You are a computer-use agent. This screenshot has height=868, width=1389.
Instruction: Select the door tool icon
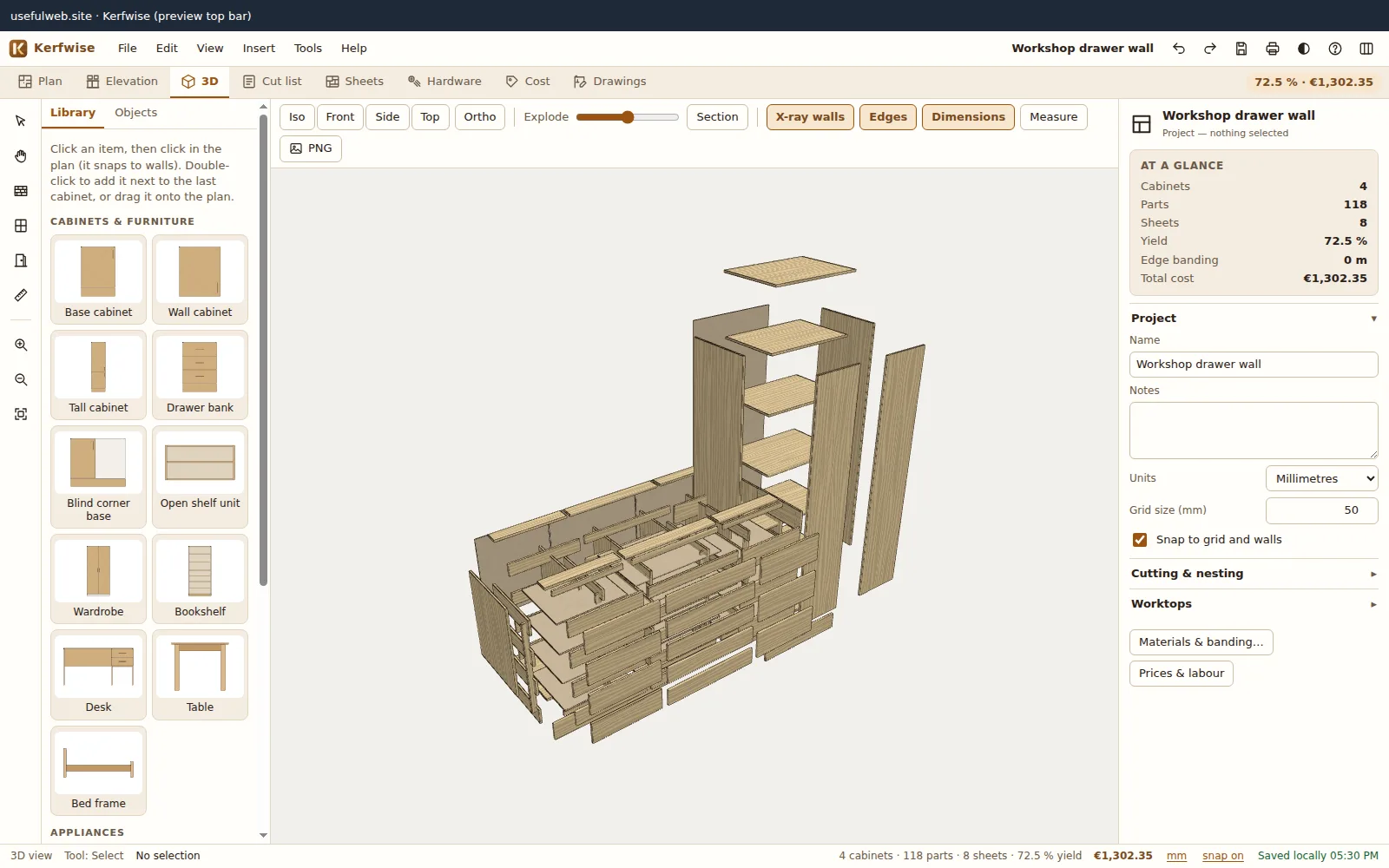[21, 260]
